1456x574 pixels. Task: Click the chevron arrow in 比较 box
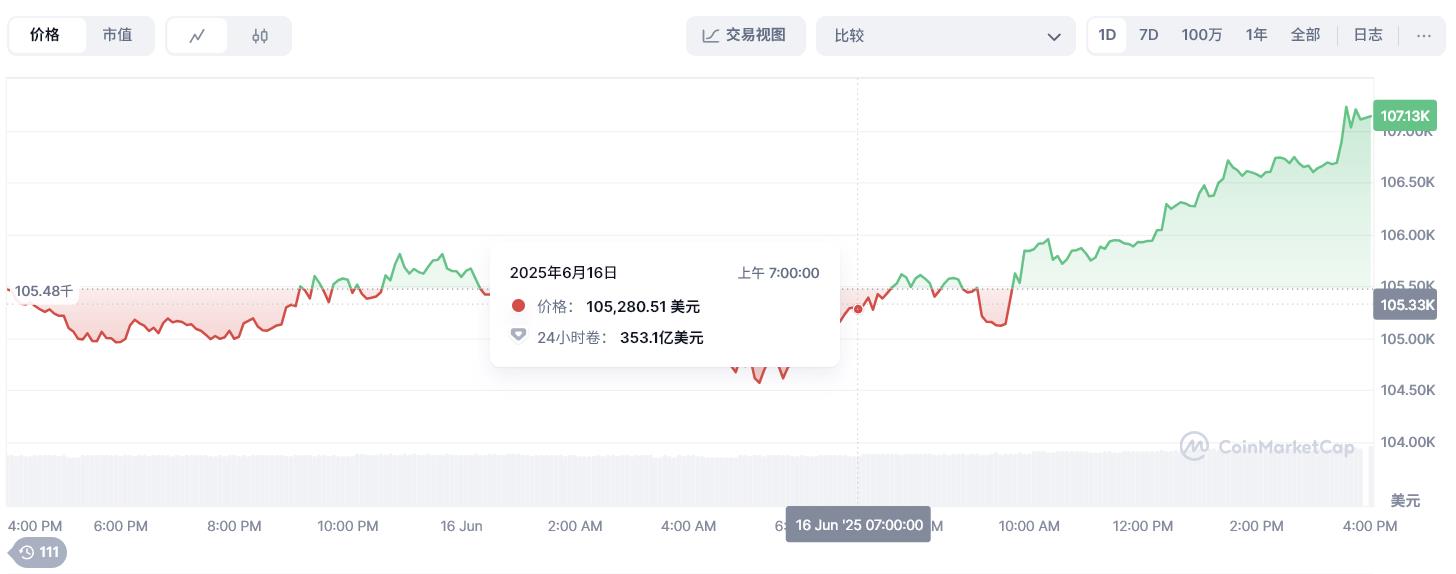1054,37
